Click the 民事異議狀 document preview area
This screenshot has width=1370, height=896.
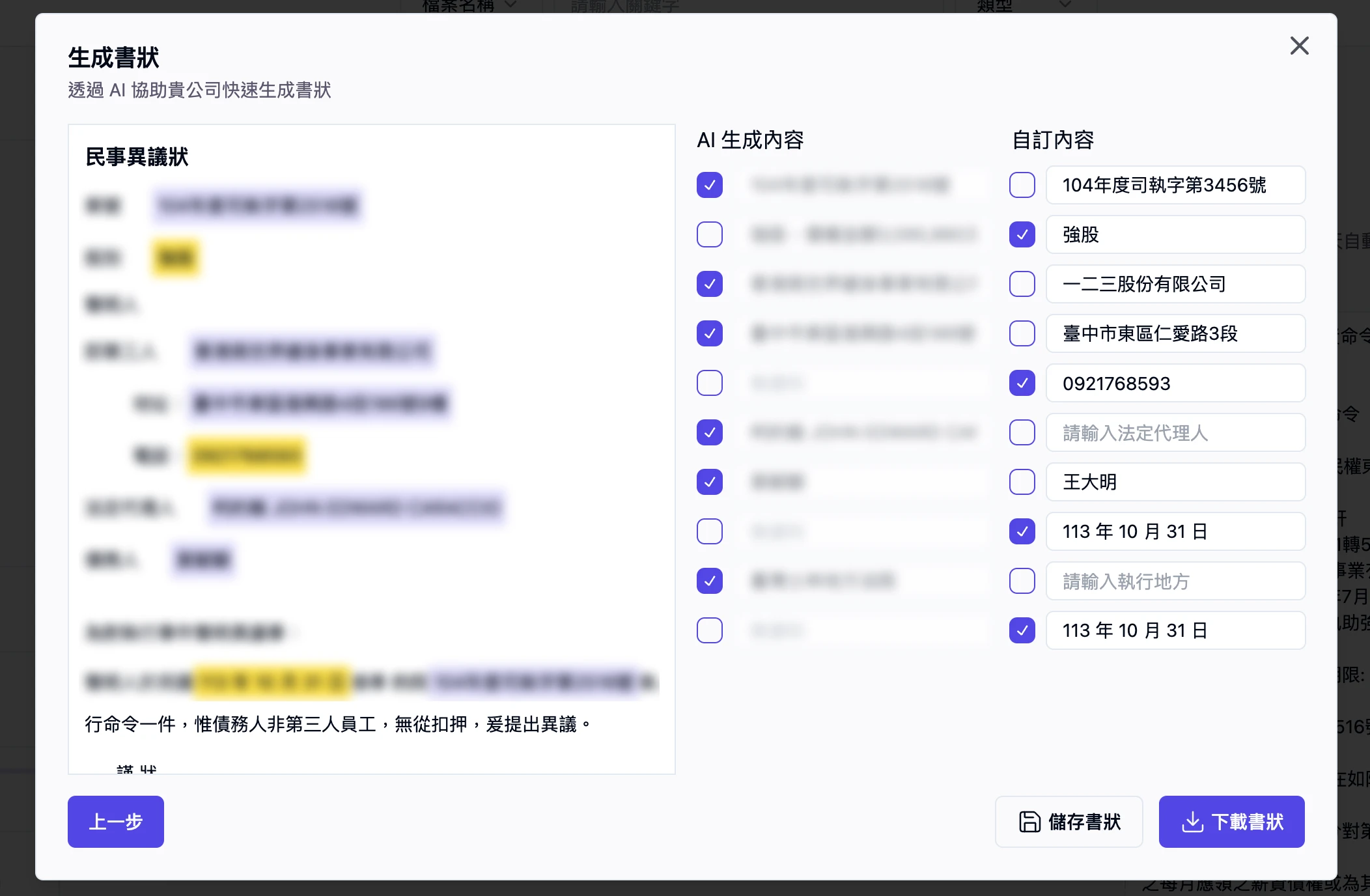pos(371,449)
